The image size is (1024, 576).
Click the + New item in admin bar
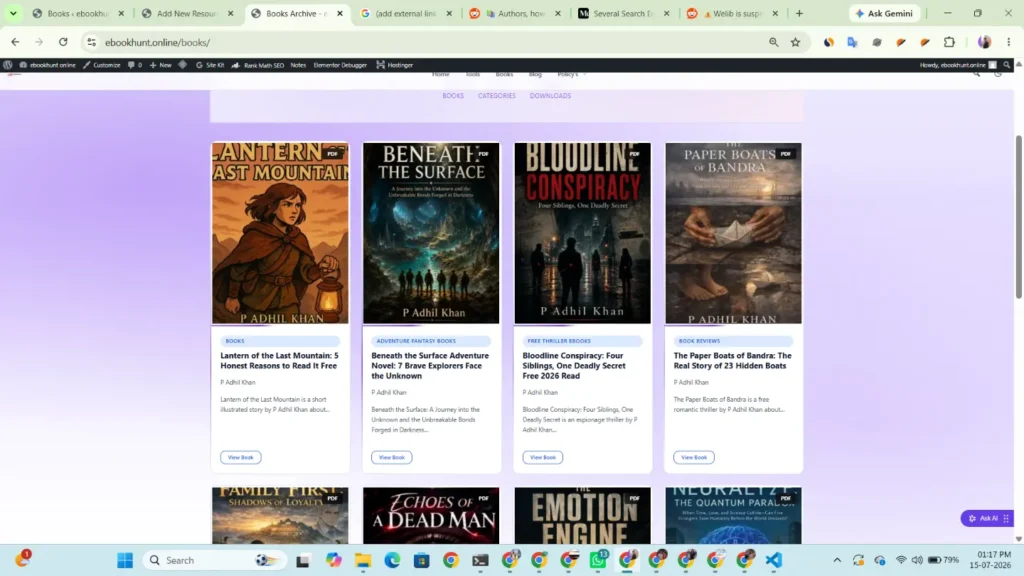coord(160,65)
